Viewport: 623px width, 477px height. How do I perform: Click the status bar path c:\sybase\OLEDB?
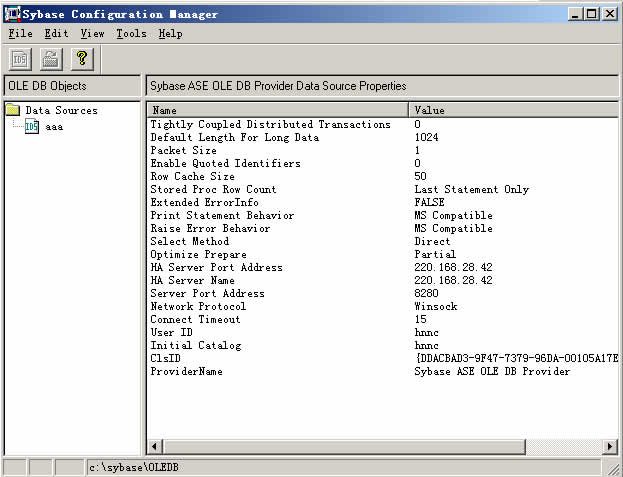(134, 468)
